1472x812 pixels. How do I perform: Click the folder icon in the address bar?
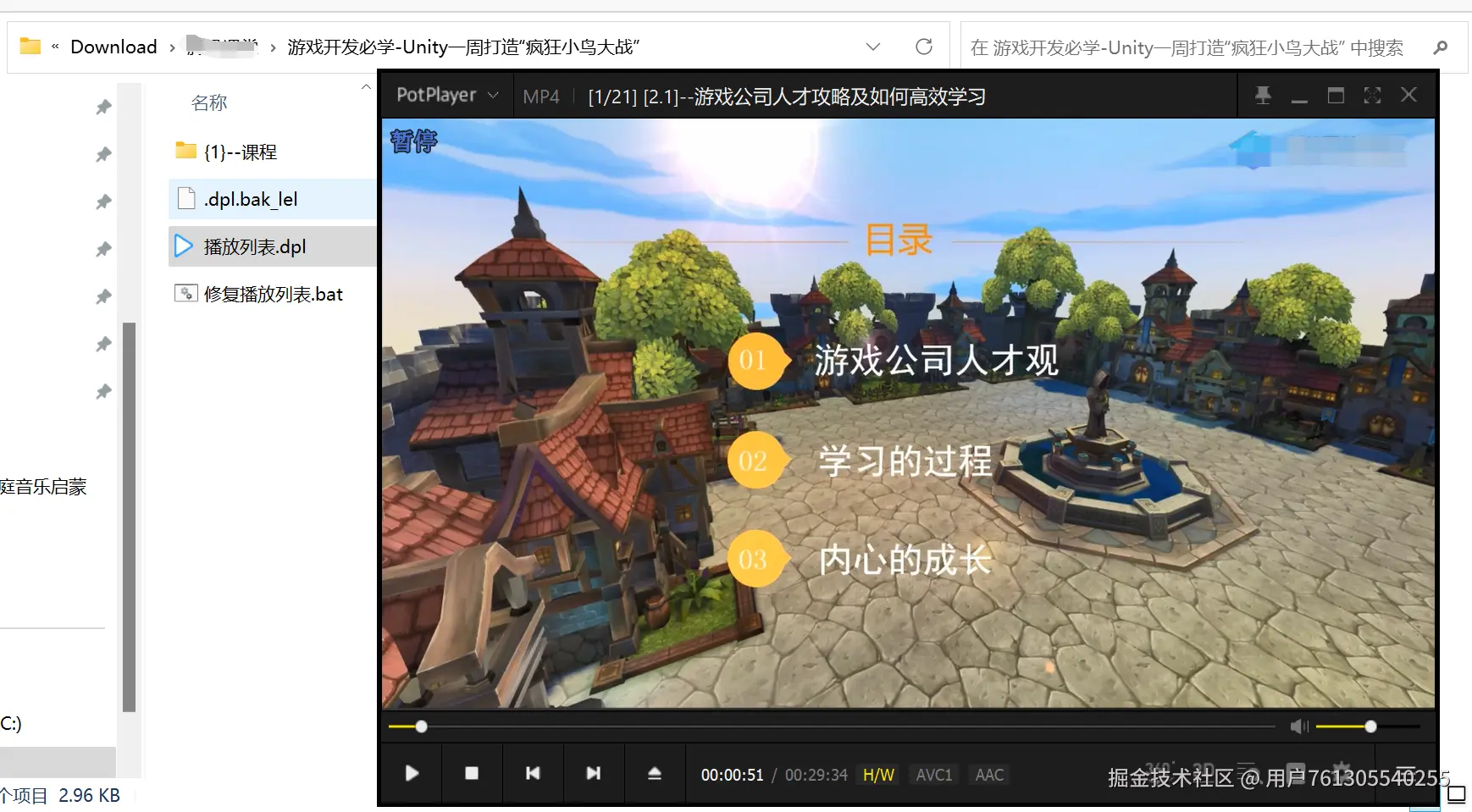pos(30,46)
